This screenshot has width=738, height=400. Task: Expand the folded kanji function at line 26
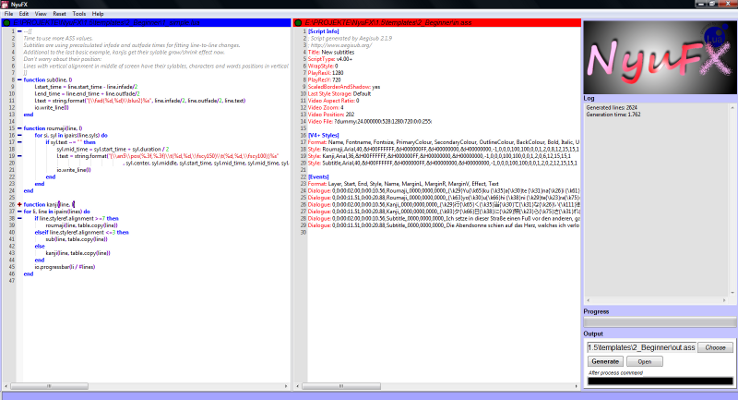[x=19, y=204]
